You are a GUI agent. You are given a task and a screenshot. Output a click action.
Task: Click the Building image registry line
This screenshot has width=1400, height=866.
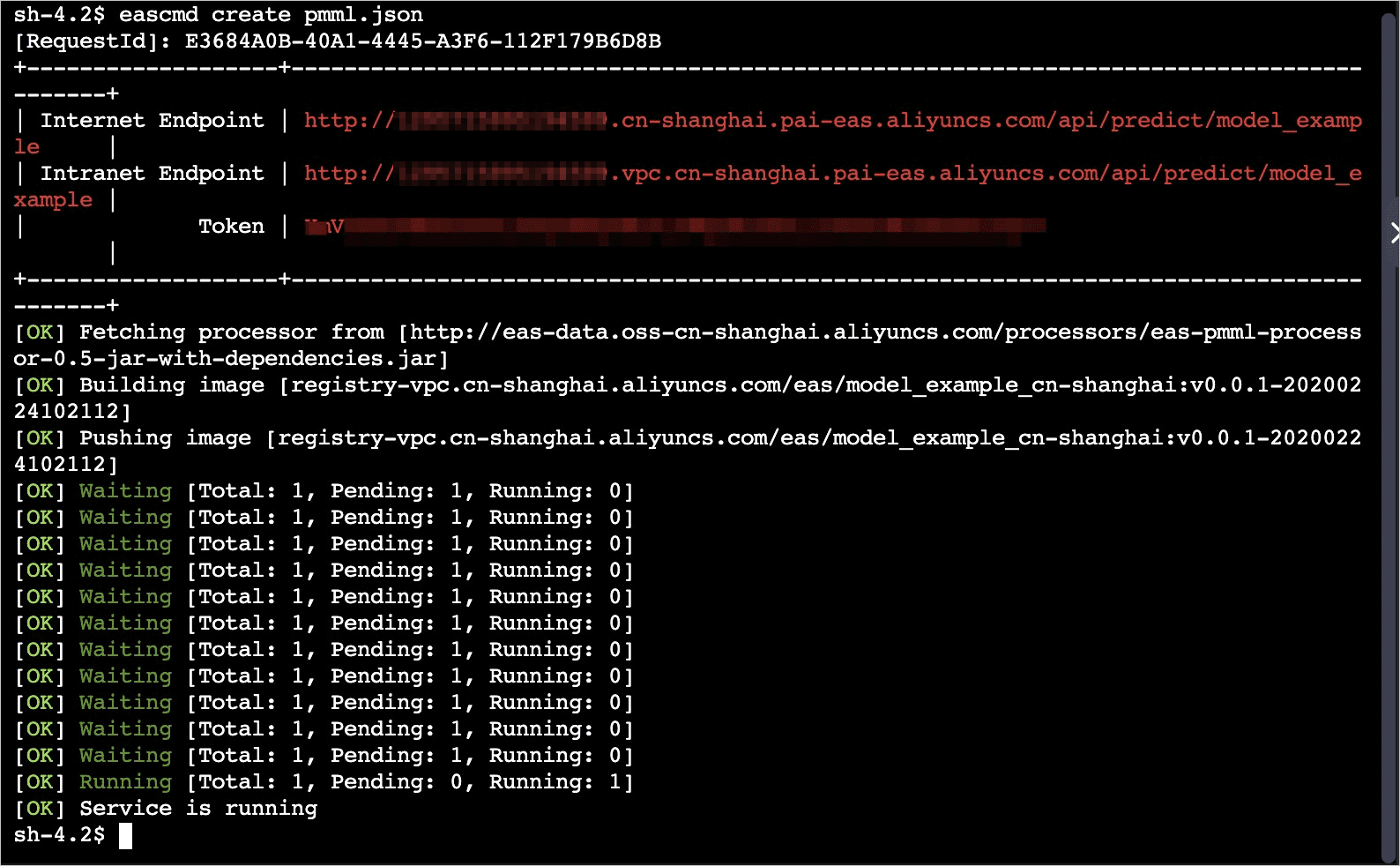pyautogui.click(x=688, y=399)
